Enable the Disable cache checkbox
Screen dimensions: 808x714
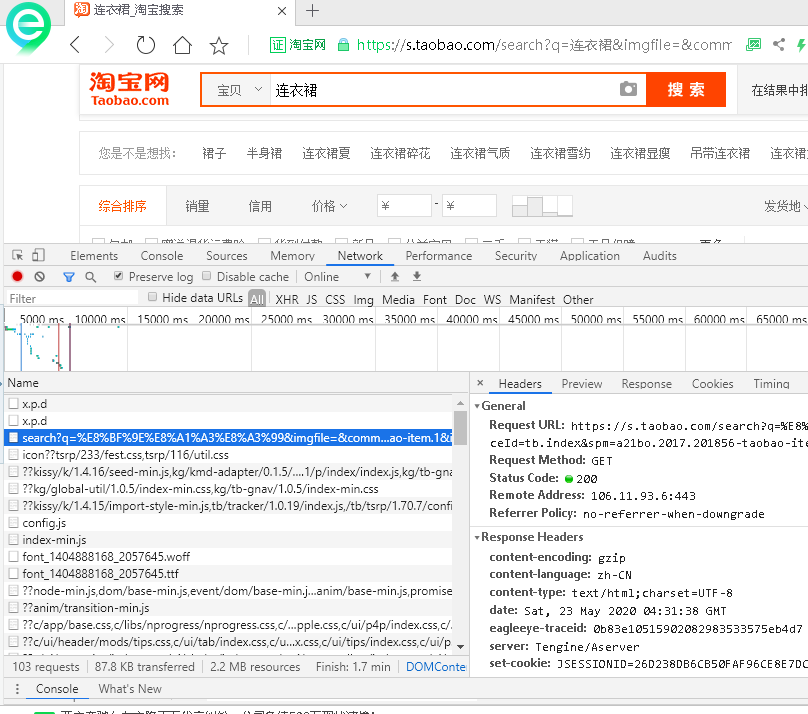point(207,276)
